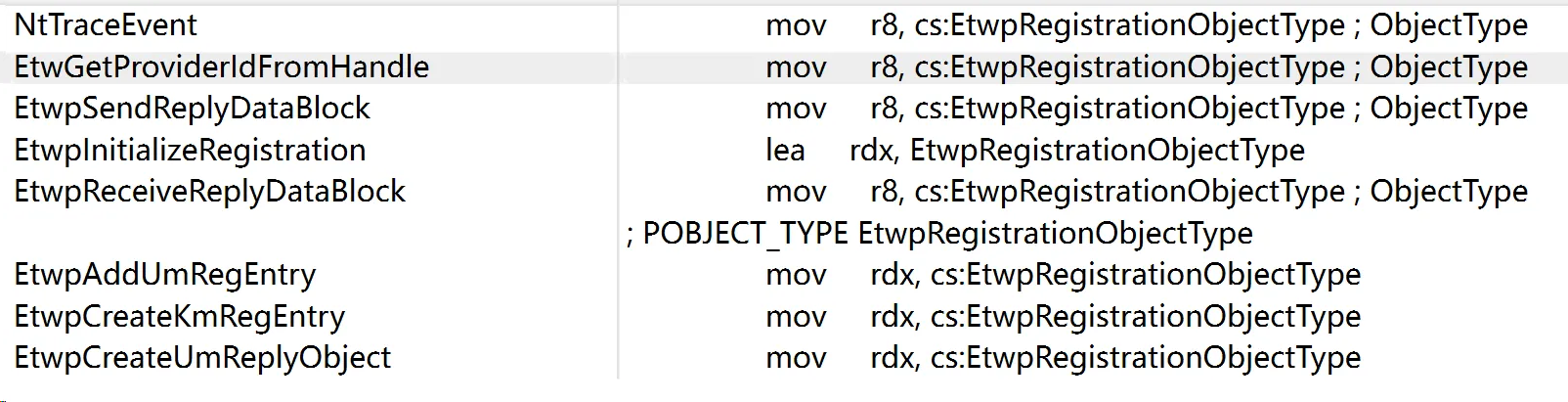1568x402 pixels.
Task: Select the NtTraceEvent function entry
Action: tap(106, 25)
